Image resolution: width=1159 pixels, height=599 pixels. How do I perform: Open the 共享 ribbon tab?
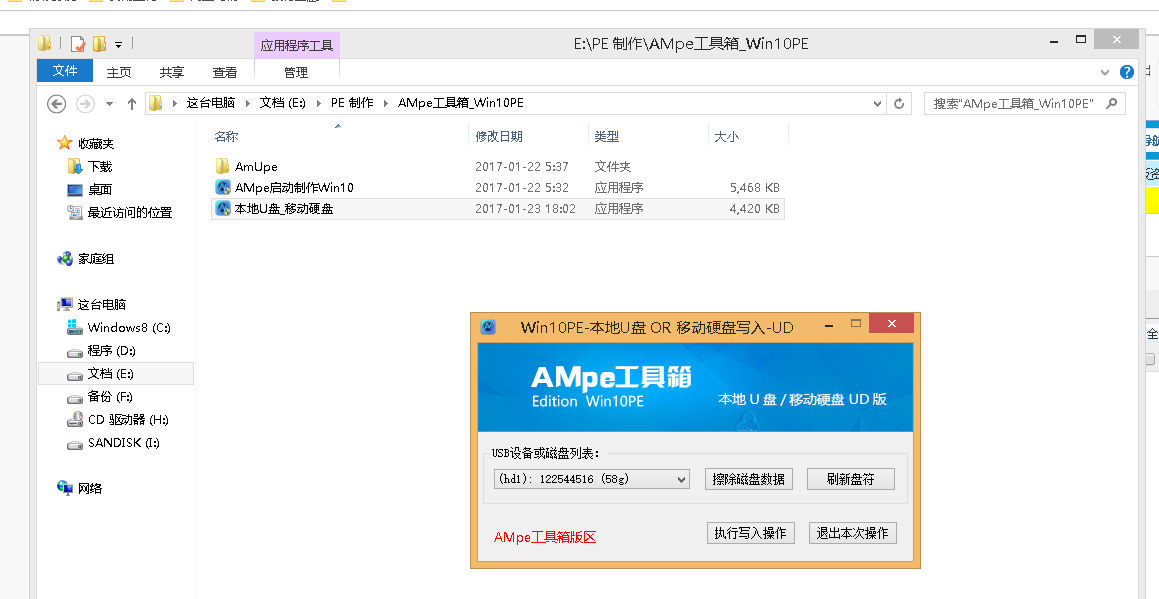[x=171, y=72]
